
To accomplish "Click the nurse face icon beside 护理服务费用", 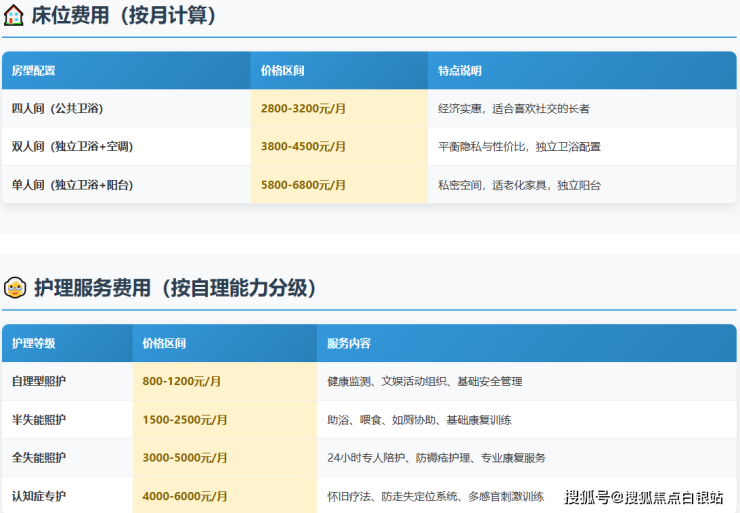I will point(14,288).
